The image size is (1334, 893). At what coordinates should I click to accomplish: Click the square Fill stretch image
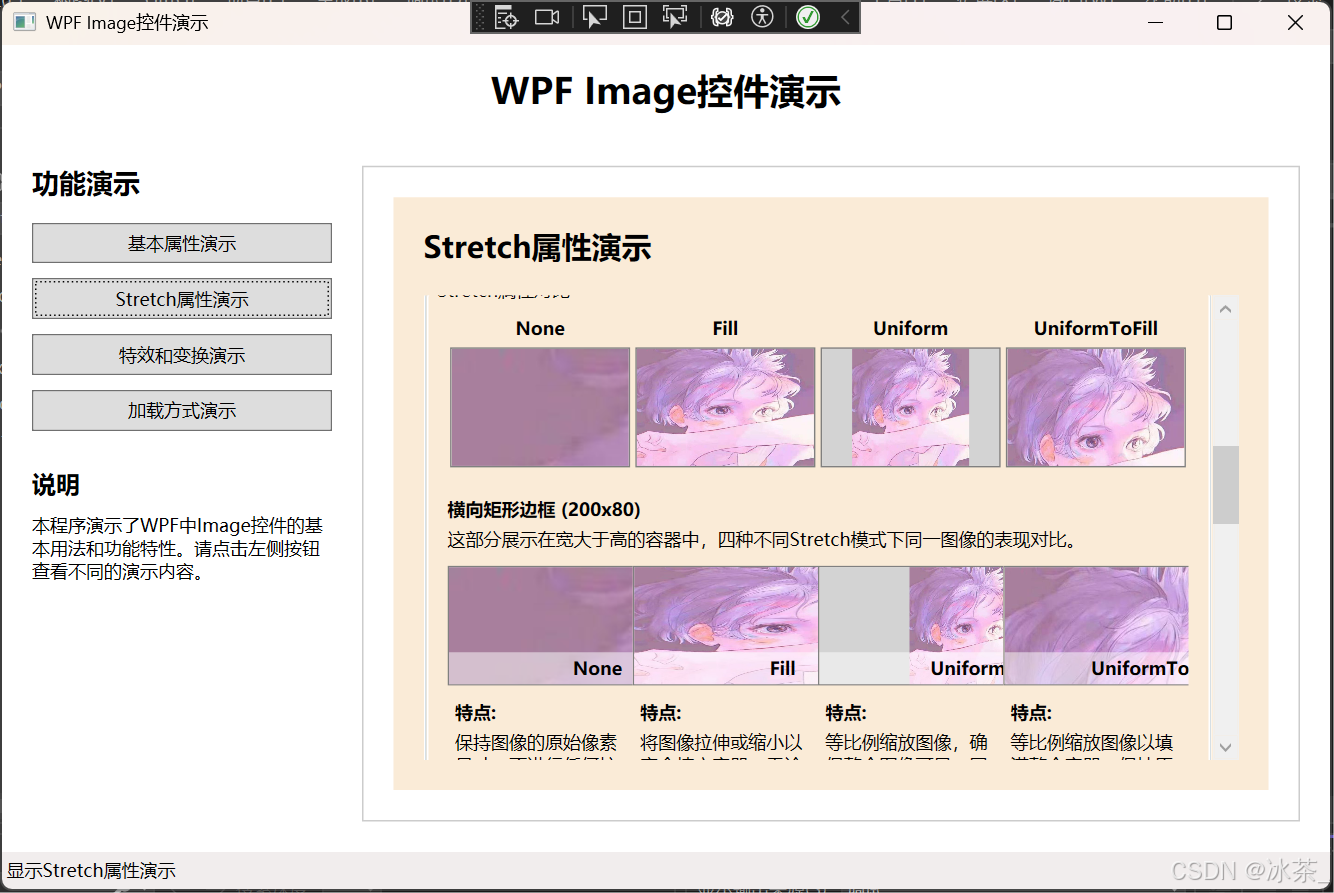click(x=725, y=407)
